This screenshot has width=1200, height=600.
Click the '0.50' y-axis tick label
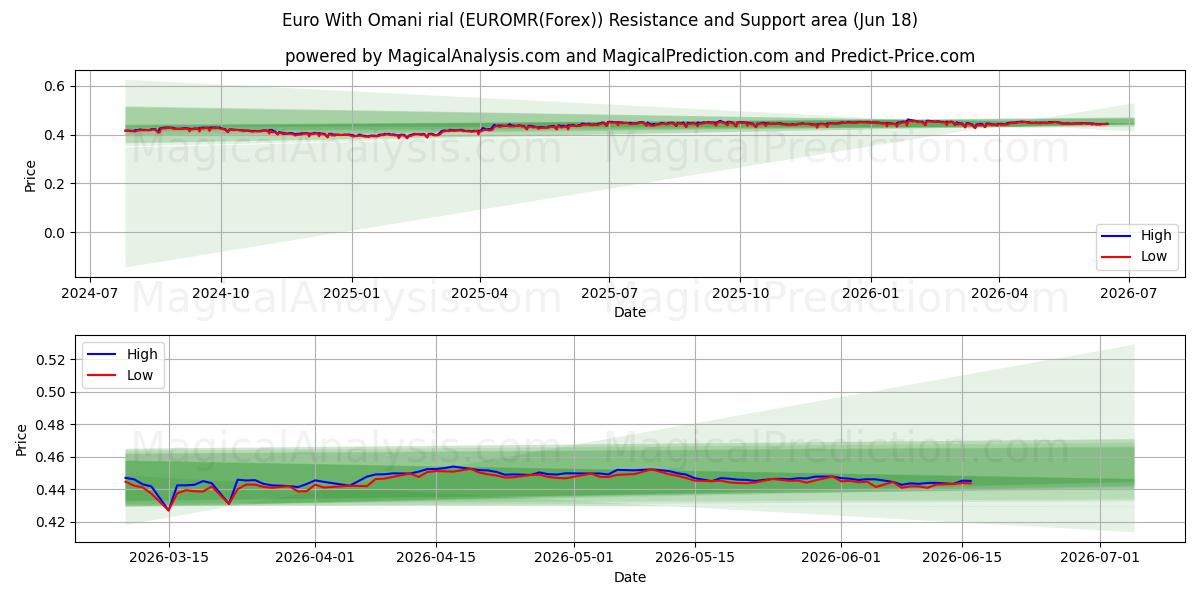(x=49, y=392)
